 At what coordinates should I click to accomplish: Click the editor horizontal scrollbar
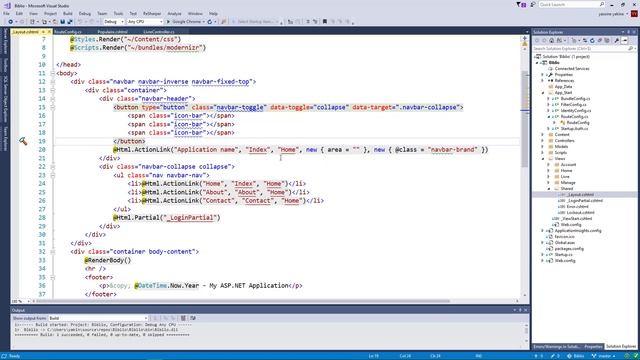tap(243, 301)
